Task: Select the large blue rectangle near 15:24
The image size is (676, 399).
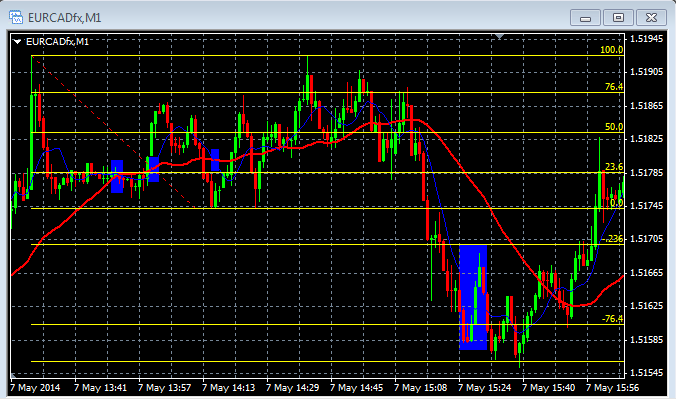Action: coord(473,297)
